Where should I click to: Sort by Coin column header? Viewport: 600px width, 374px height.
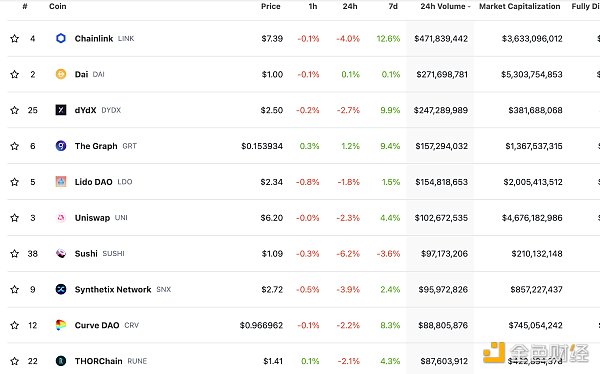[x=58, y=6]
